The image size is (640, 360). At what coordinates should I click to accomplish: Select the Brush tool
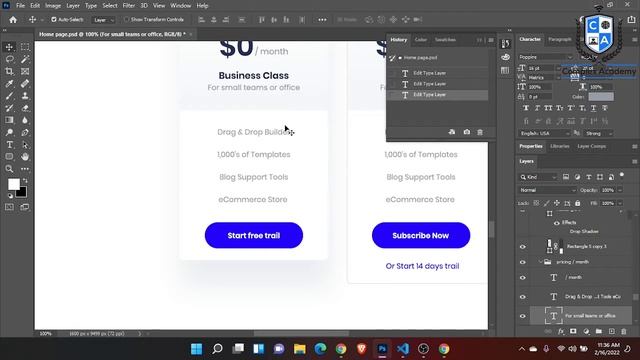tap(9, 96)
